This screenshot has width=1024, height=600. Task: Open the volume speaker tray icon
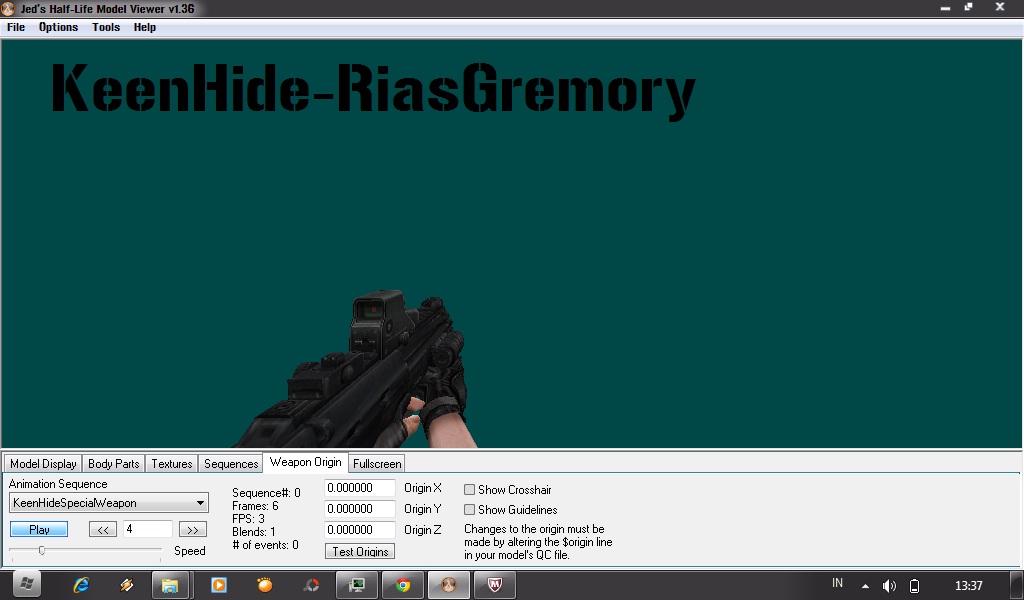coord(889,586)
